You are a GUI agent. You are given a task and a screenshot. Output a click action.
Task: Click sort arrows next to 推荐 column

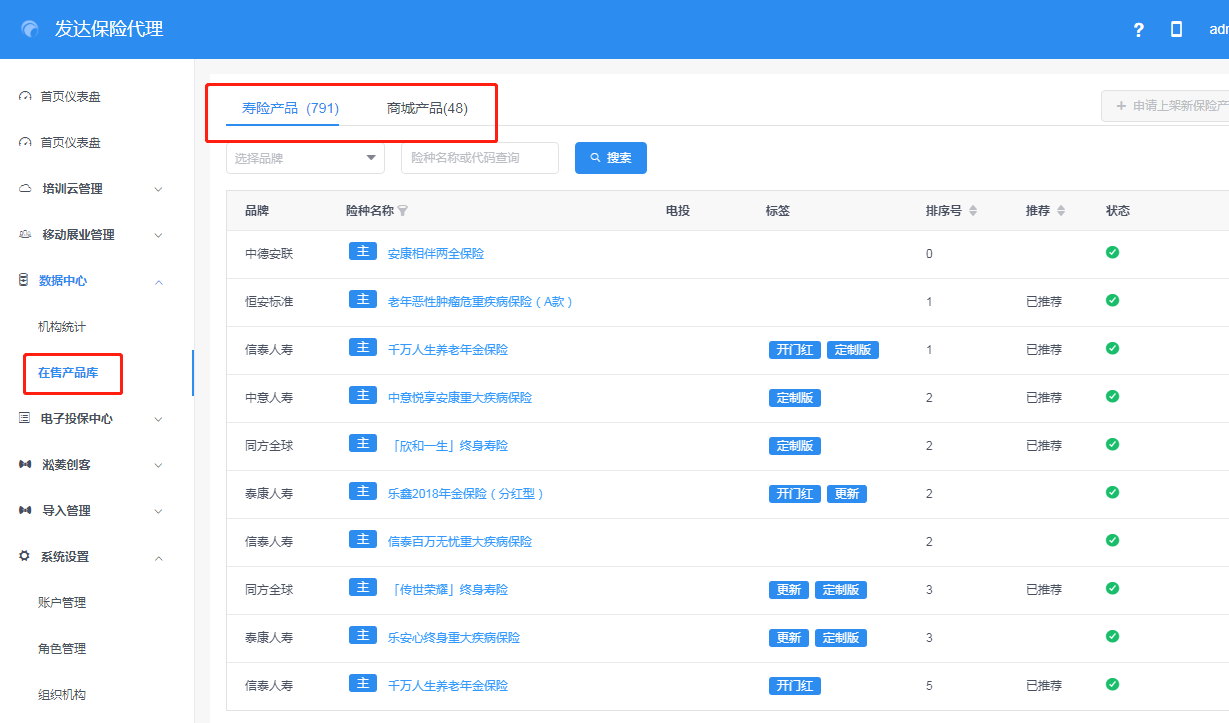[1061, 211]
